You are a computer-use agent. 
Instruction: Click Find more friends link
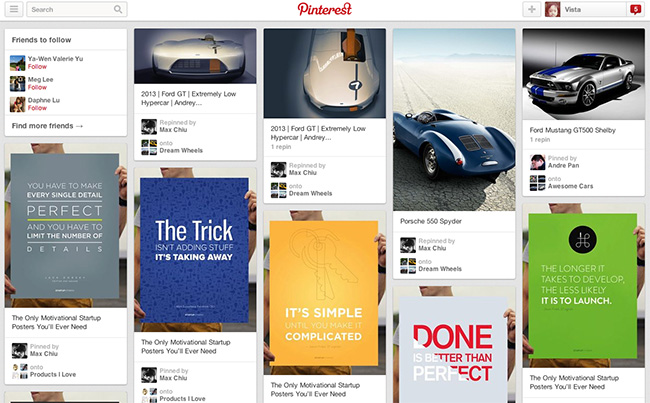tap(47, 126)
